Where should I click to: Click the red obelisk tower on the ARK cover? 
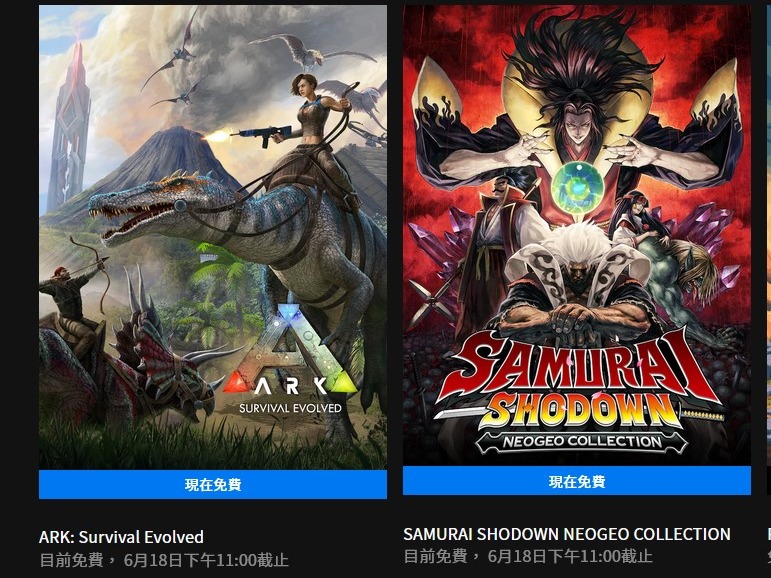(69, 125)
